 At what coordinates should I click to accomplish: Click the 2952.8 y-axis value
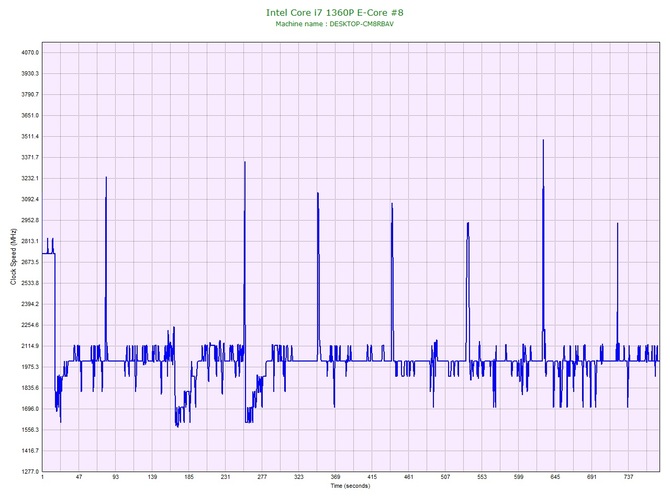[x=30, y=220]
